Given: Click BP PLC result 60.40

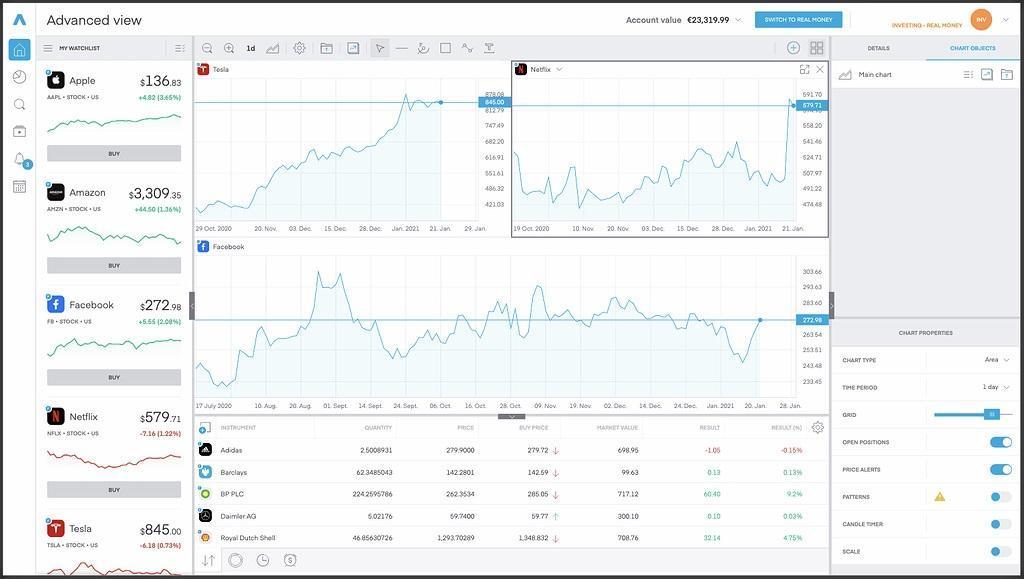Looking at the screenshot, I should tap(712, 494).
